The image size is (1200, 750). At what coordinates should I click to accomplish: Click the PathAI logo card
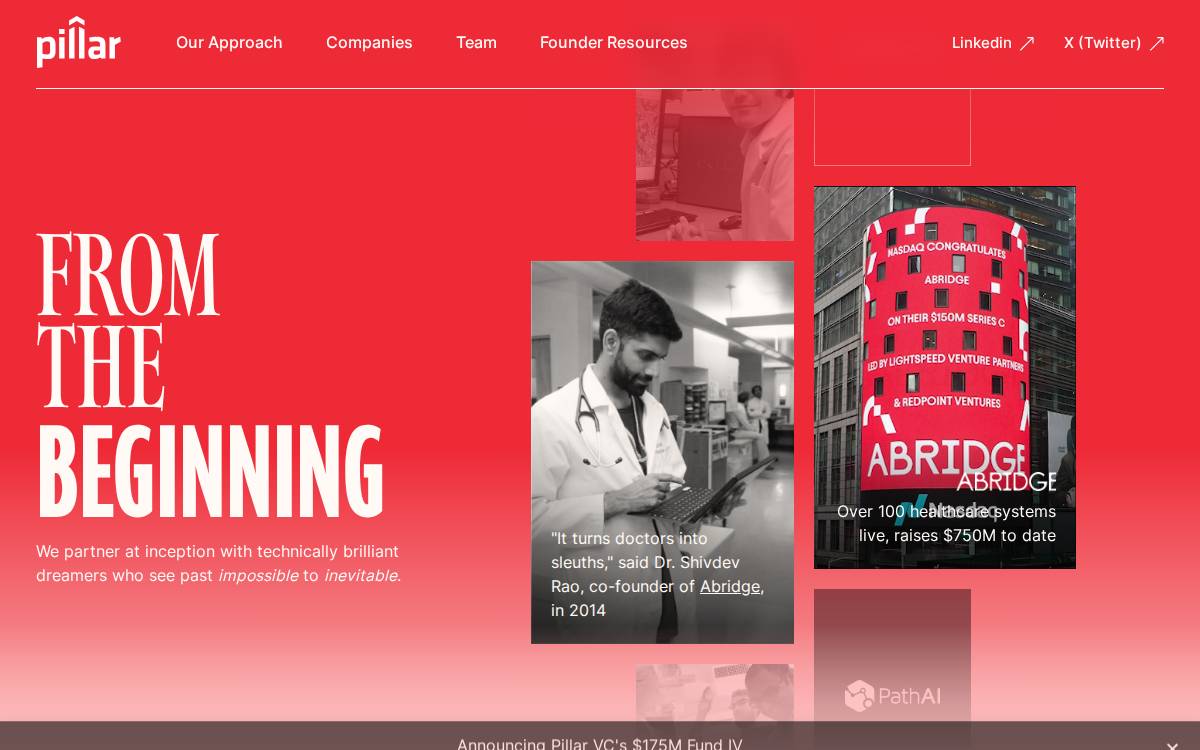892,669
